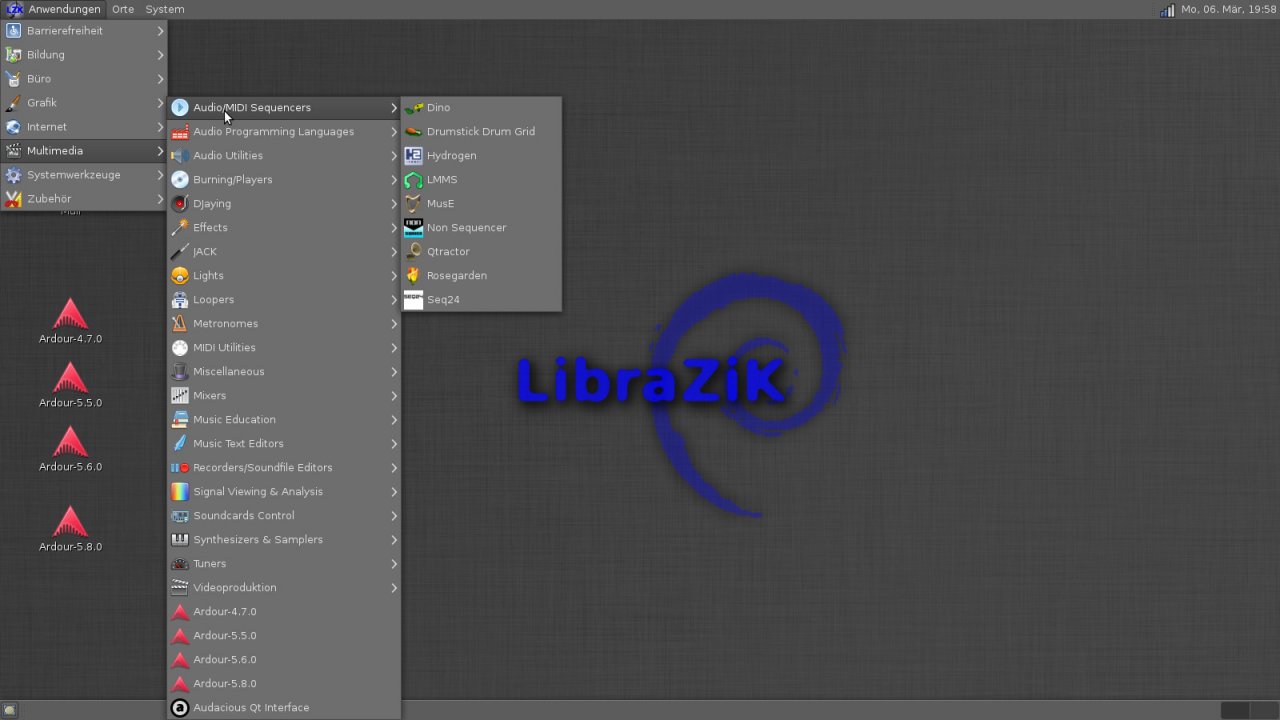Open MusE sequencer icon
Image resolution: width=1280 pixels, height=720 pixels.
point(413,204)
